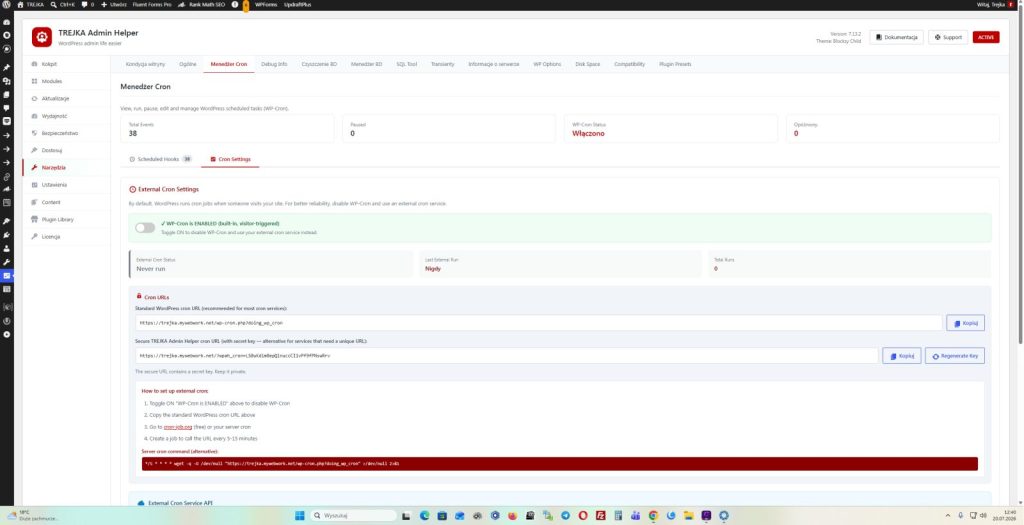The height and width of the screenshot is (525, 1024).
Task: Open Modules in plugin sidebar
Action: coord(65,81)
